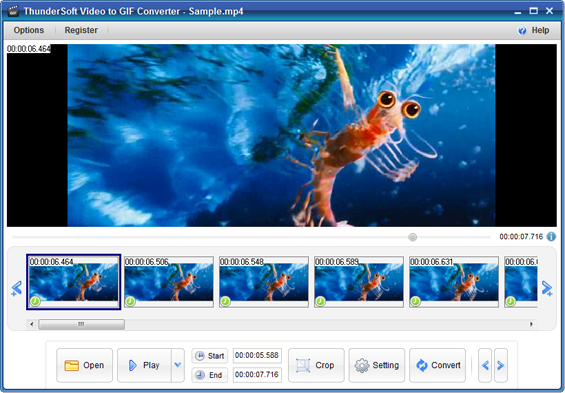565x393 pixels.
Task: Click the Open file button
Action: pyautogui.click(x=84, y=365)
